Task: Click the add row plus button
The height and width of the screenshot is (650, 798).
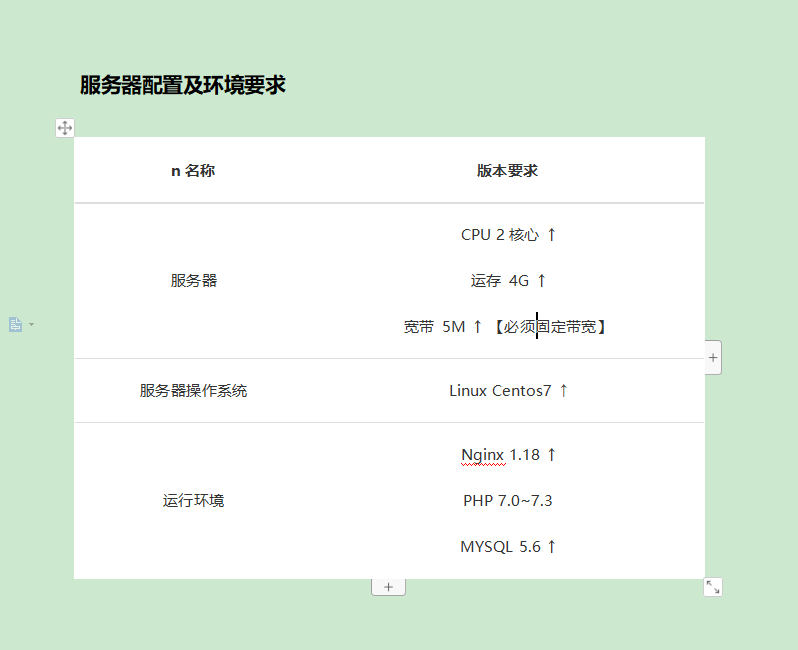Action: [x=388, y=587]
